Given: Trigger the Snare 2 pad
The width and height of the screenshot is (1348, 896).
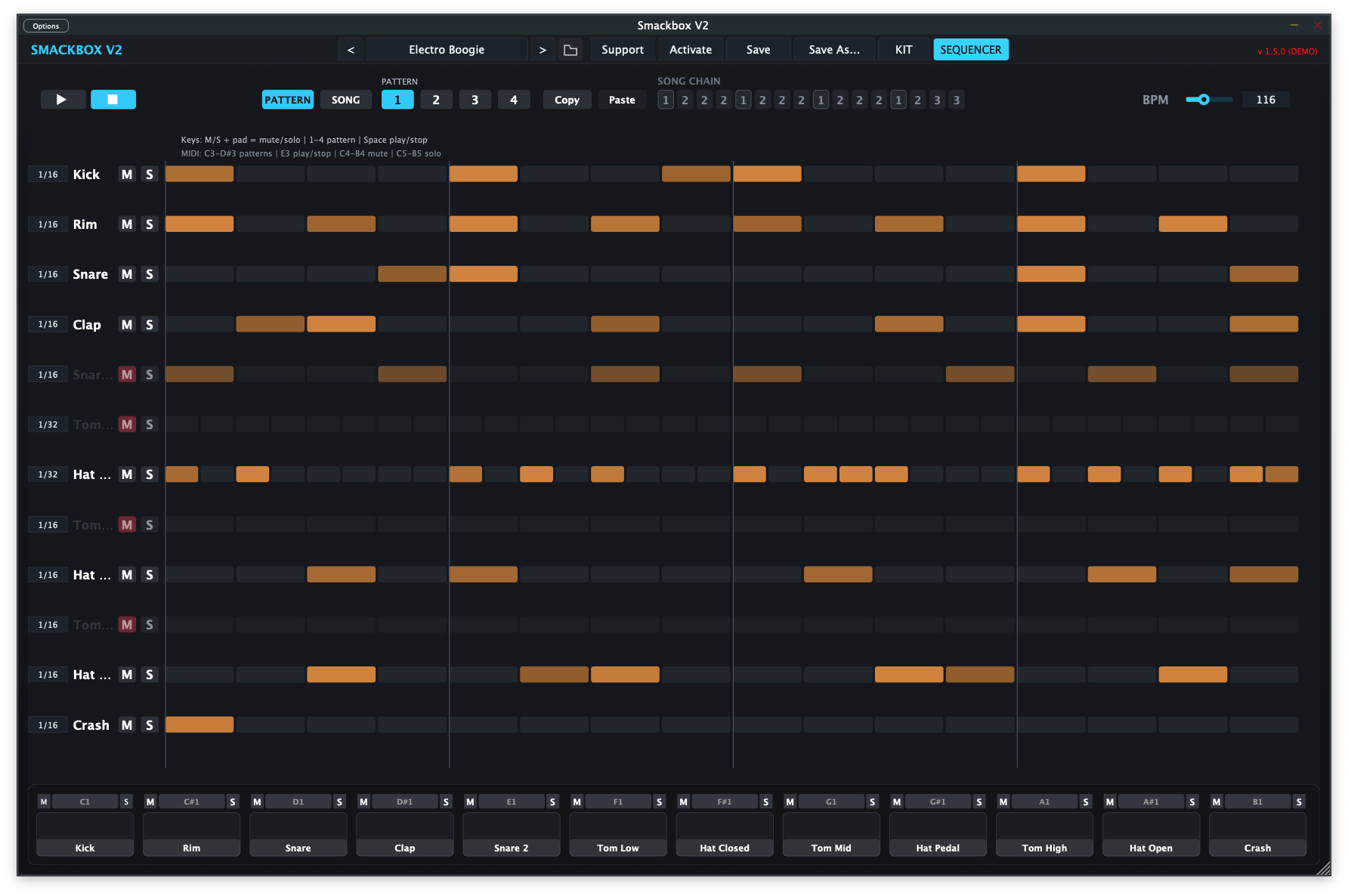Looking at the screenshot, I should [512, 834].
